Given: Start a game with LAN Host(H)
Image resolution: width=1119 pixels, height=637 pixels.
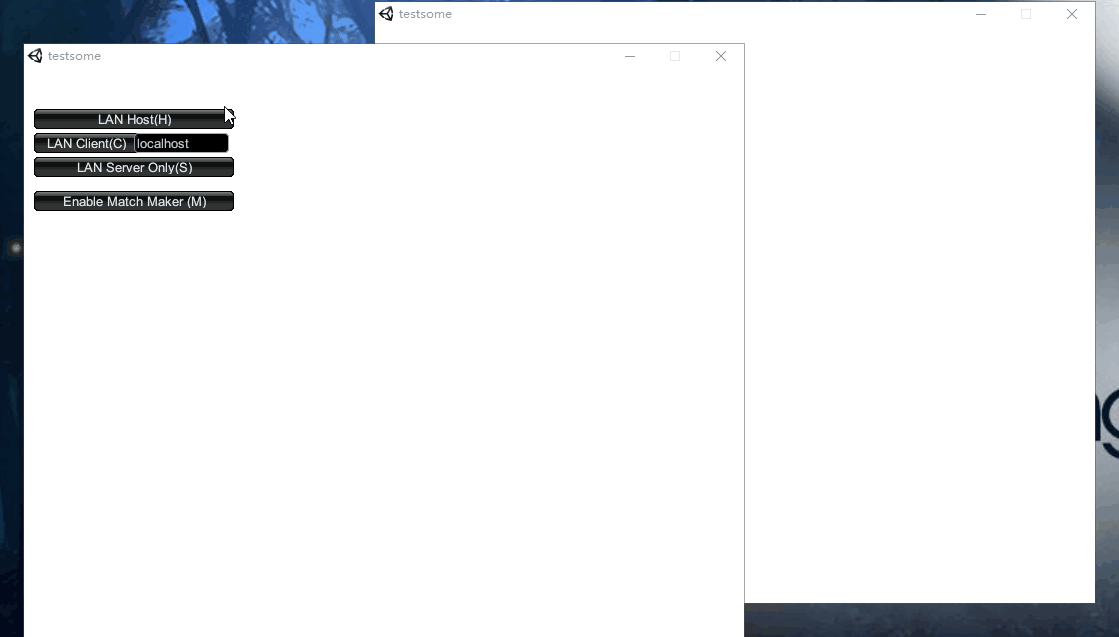Looking at the screenshot, I should 134,119.
